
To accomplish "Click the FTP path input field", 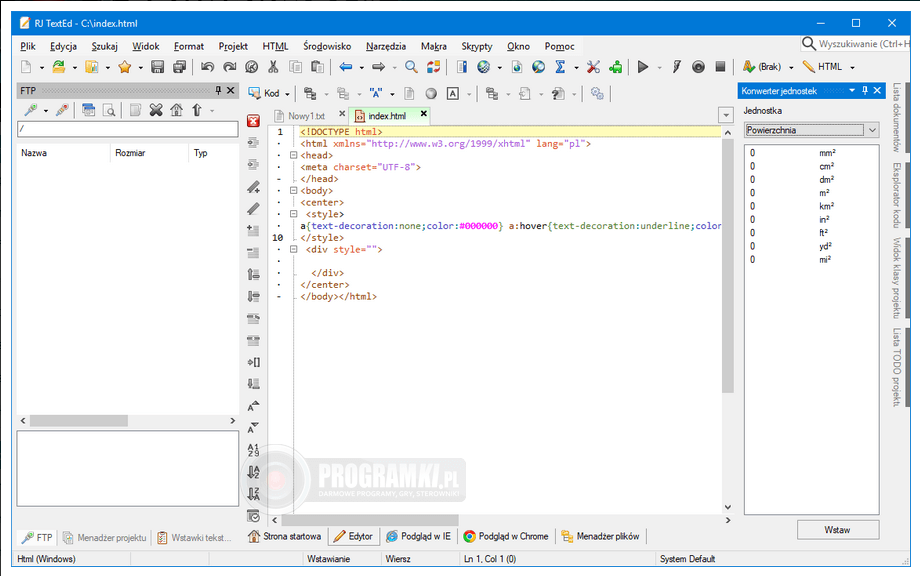I will (x=127, y=128).
